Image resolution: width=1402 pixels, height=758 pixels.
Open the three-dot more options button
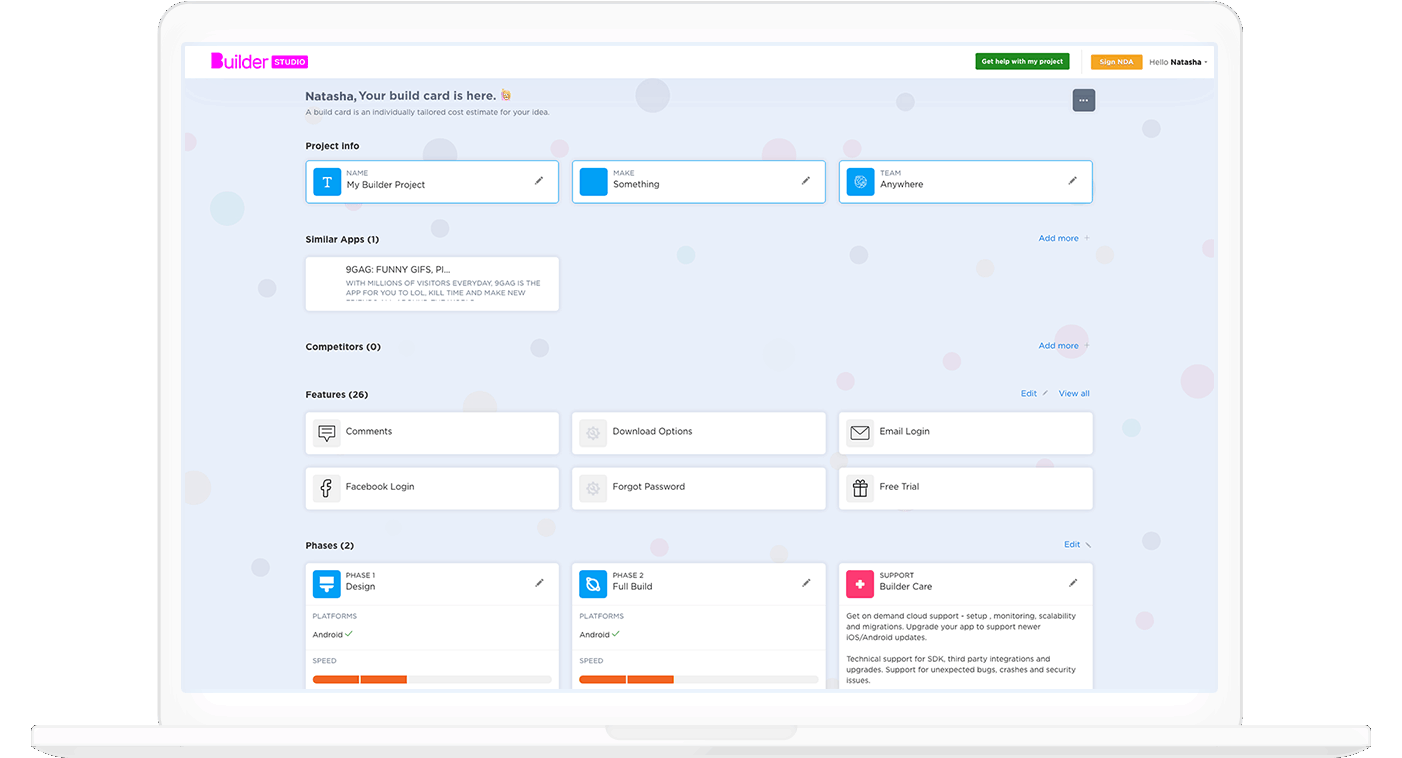point(1083,100)
